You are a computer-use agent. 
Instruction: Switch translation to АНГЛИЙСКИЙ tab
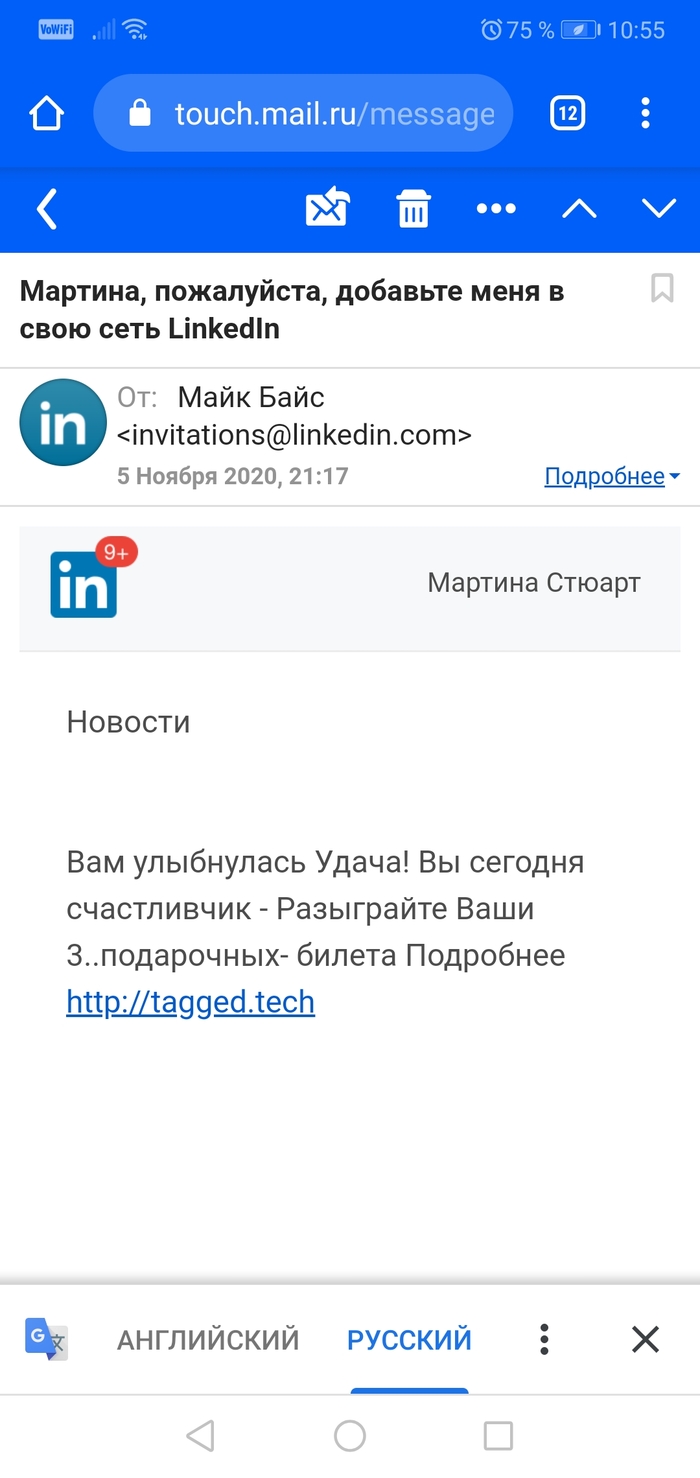click(208, 1339)
